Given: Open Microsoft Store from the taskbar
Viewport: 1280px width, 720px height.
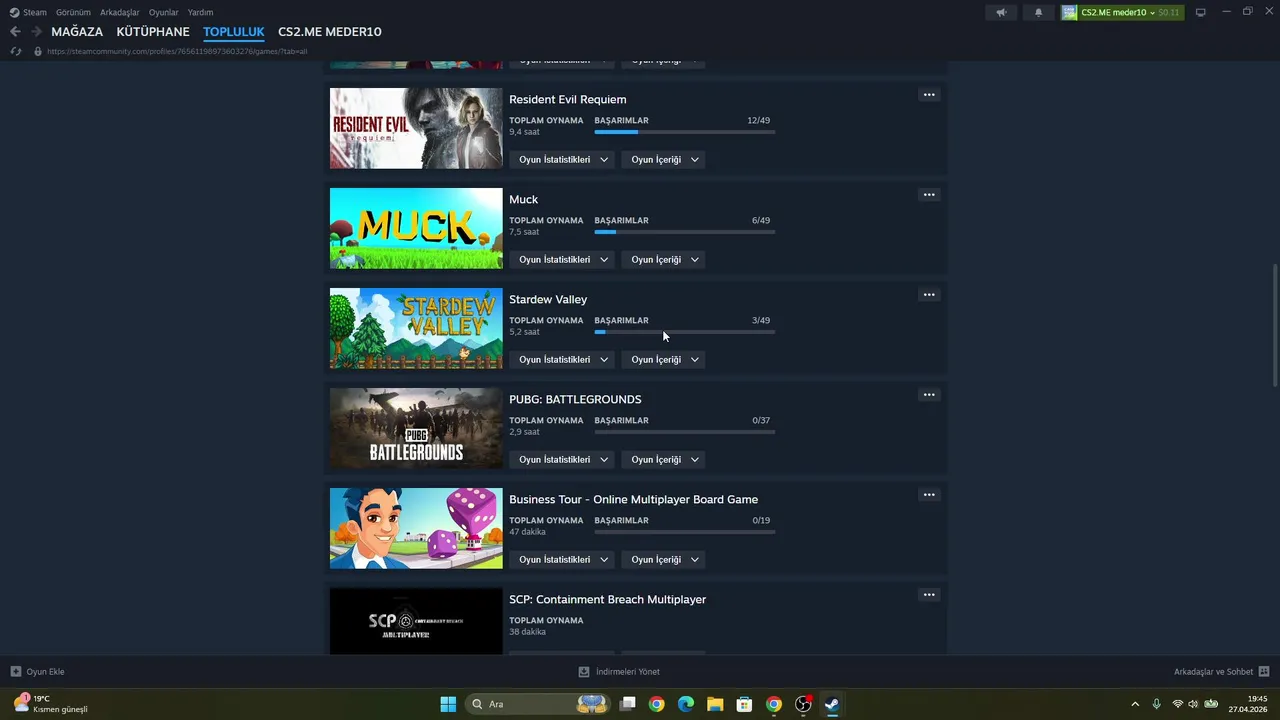Looking at the screenshot, I should click(x=744, y=704).
